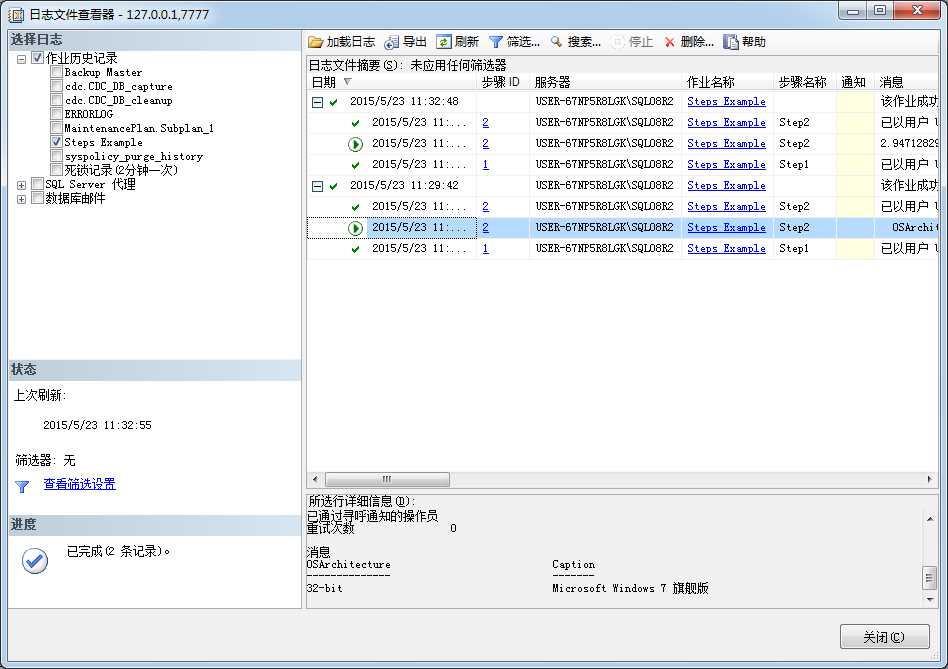Check the 死锁记录(2分钟一次) checkbox
This screenshot has width=948, height=669.
(56, 170)
